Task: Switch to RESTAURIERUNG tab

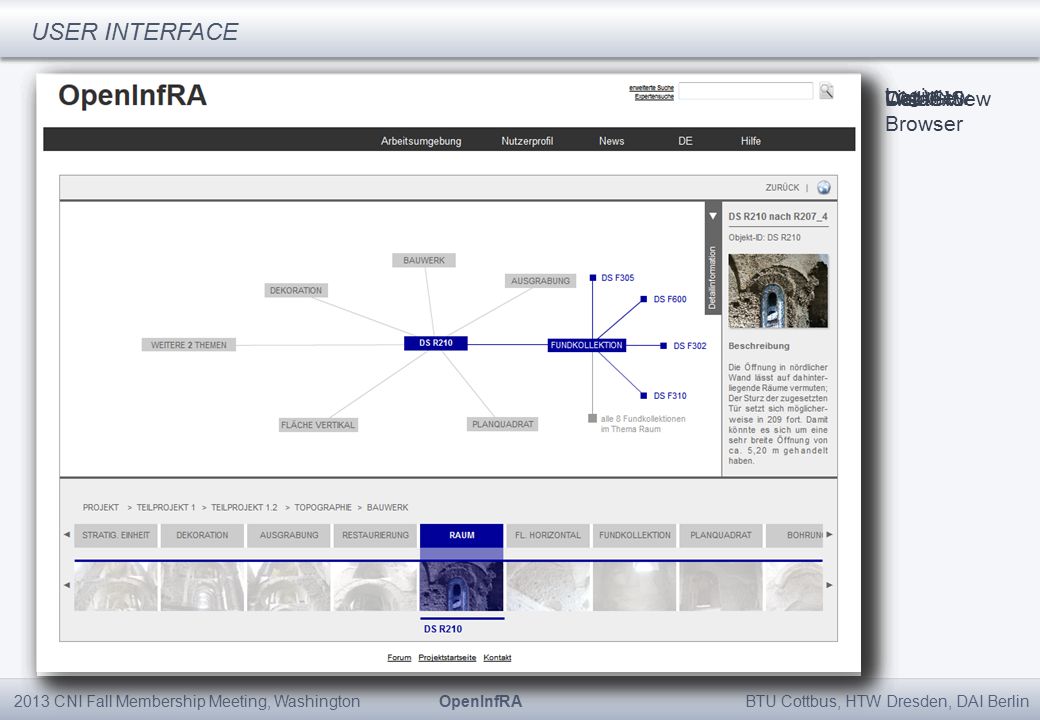Action: pyautogui.click(x=375, y=535)
